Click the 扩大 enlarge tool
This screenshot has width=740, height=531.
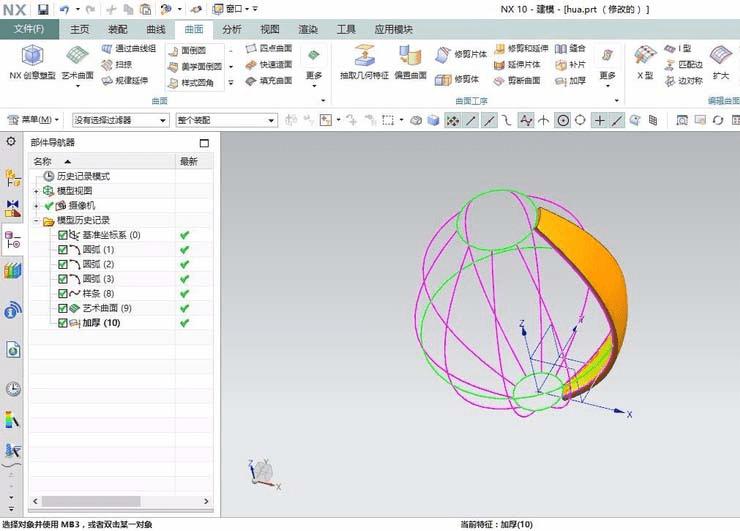click(721, 62)
